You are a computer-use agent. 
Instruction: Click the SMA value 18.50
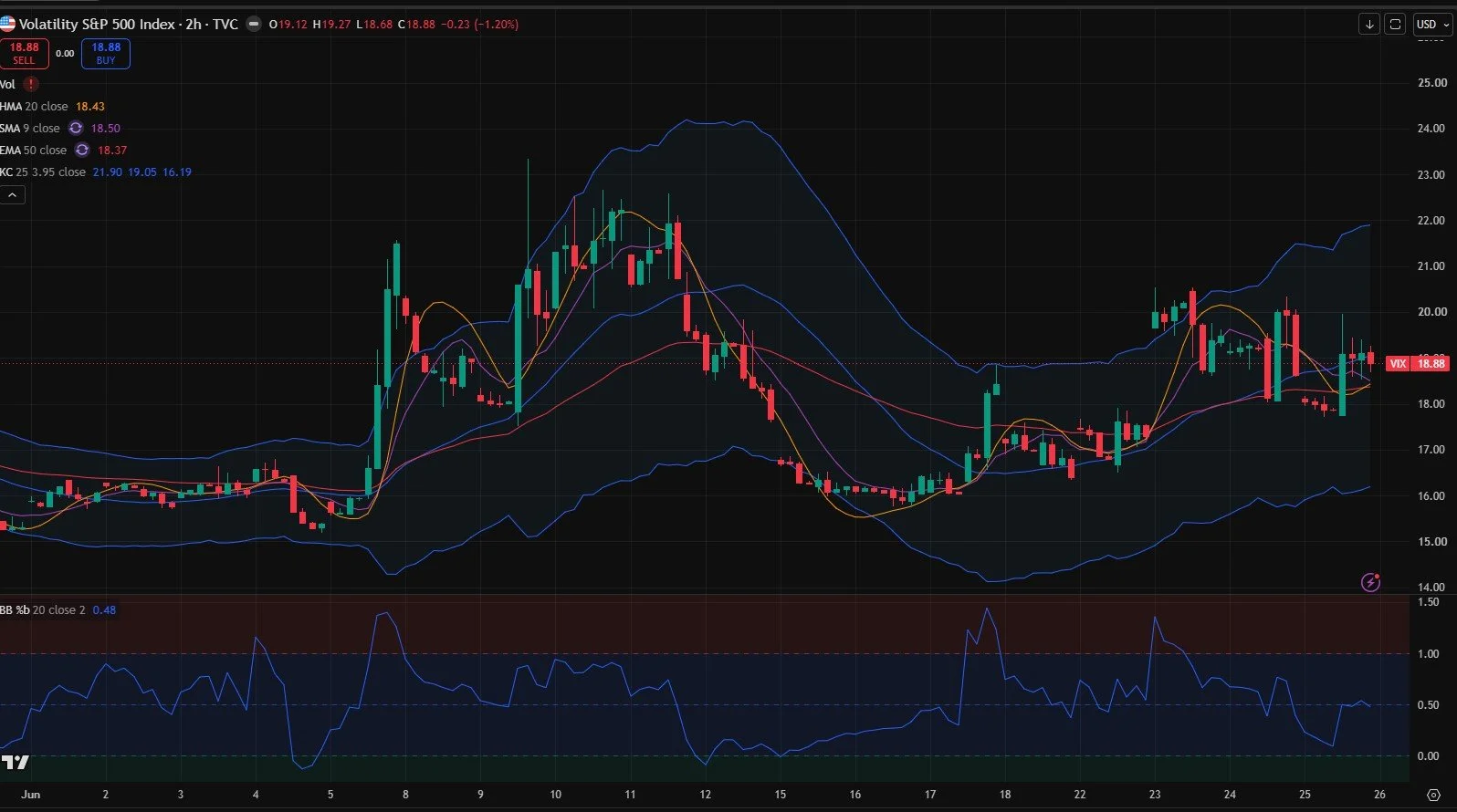click(106, 129)
